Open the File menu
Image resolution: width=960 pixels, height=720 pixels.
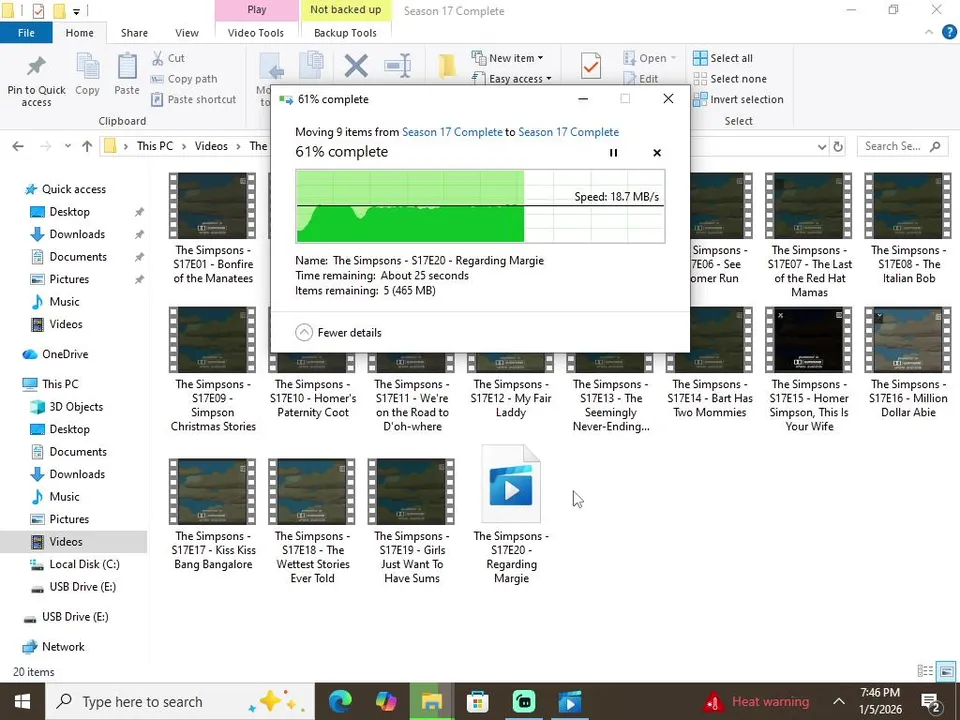tap(26, 33)
